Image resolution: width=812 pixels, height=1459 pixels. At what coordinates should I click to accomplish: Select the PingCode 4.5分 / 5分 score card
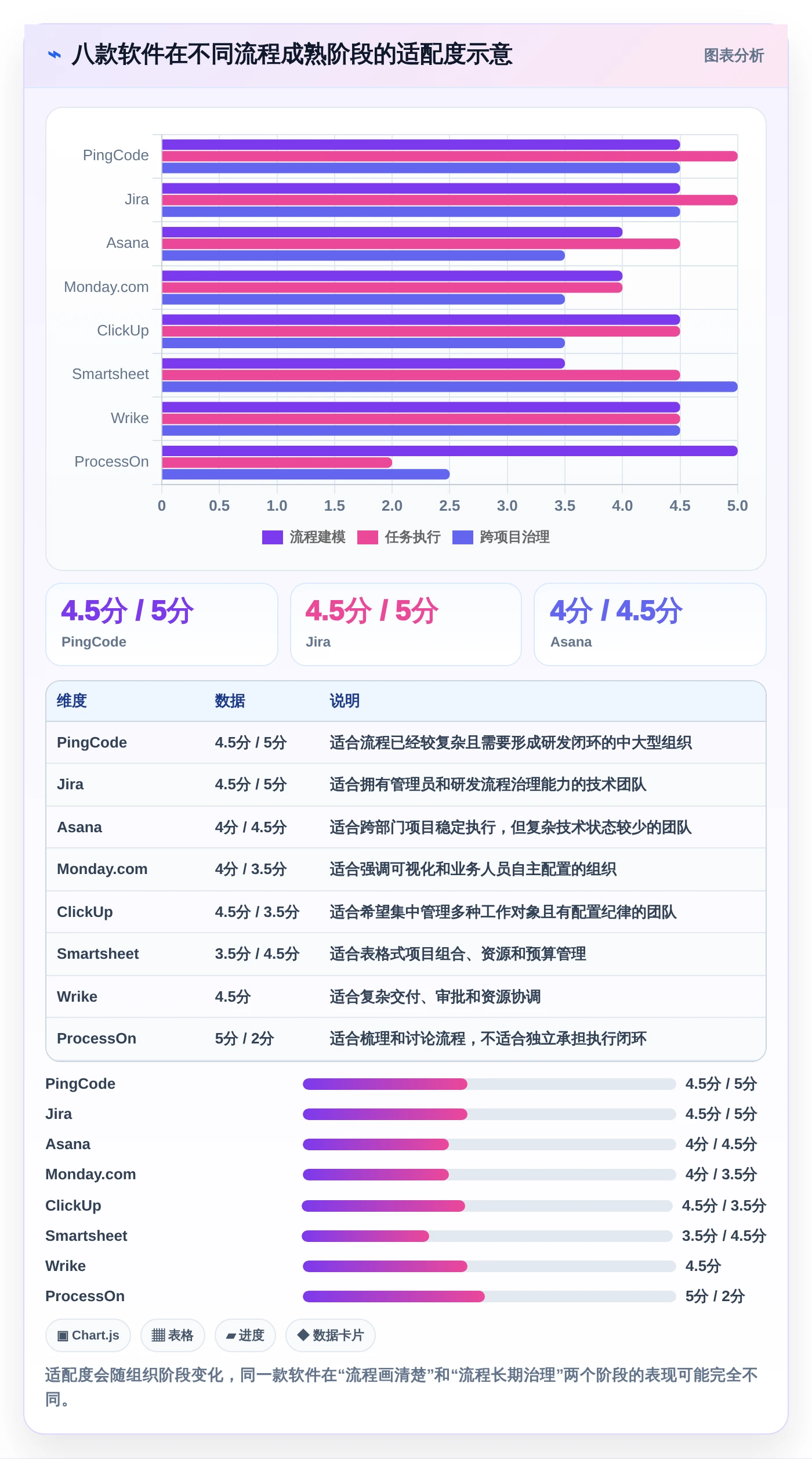pyautogui.click(x=162, y=624)
